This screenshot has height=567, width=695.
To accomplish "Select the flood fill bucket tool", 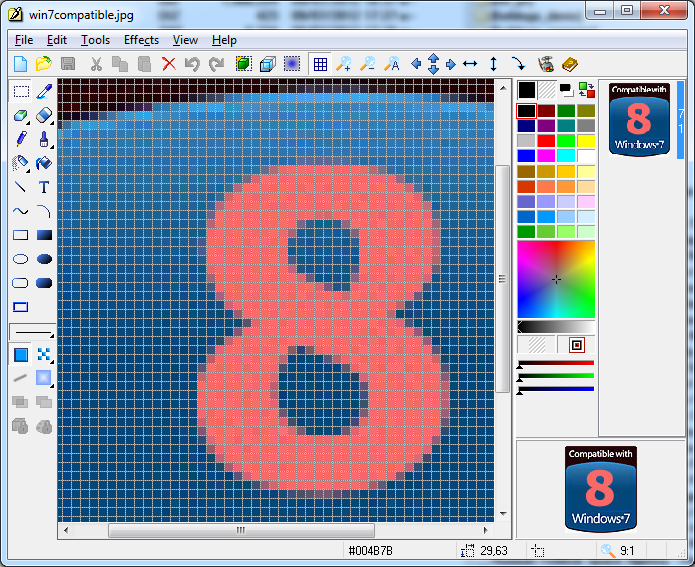I will [x=44, y=163].
